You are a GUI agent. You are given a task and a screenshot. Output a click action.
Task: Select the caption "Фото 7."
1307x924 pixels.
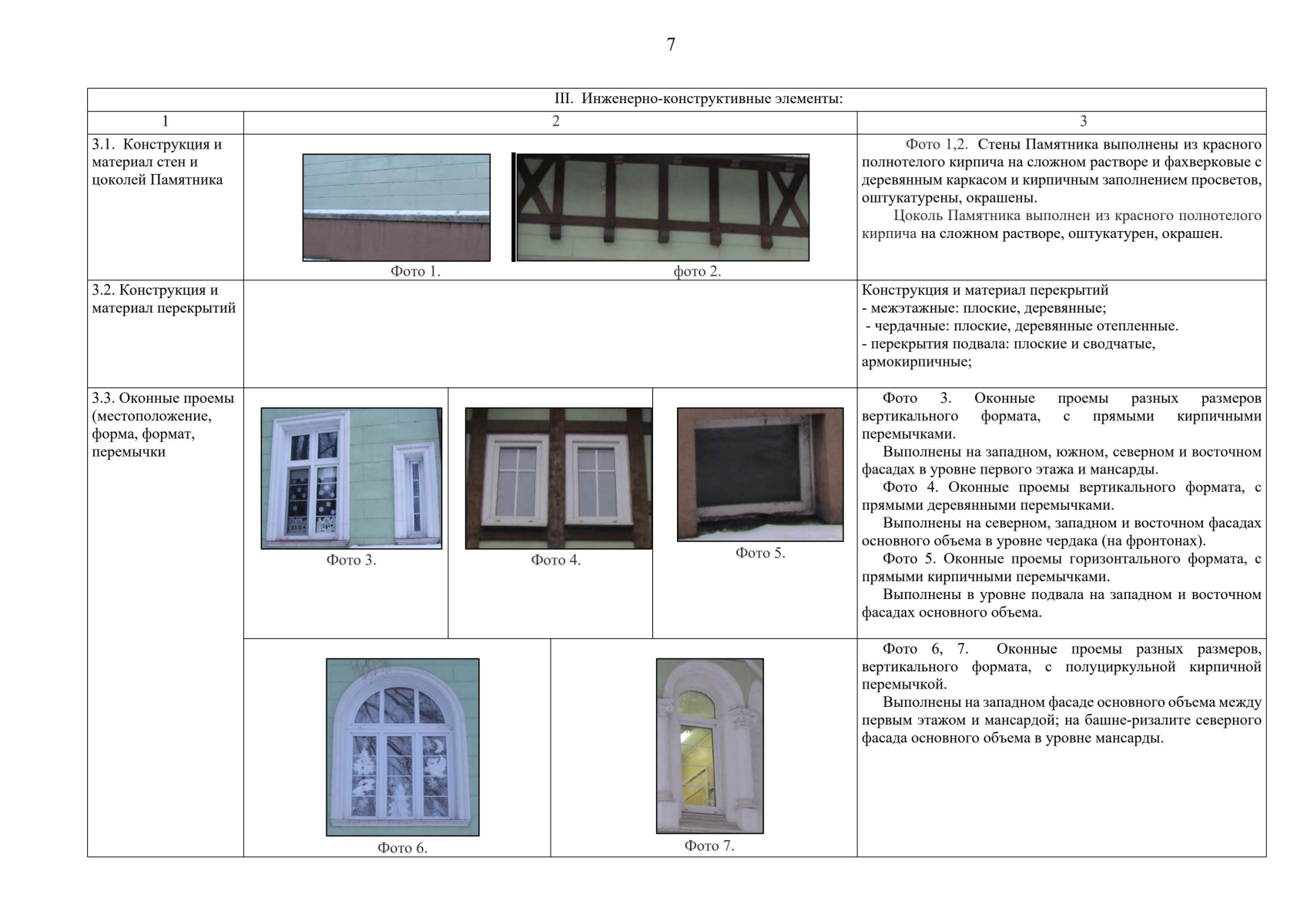(x=709, y=845)
